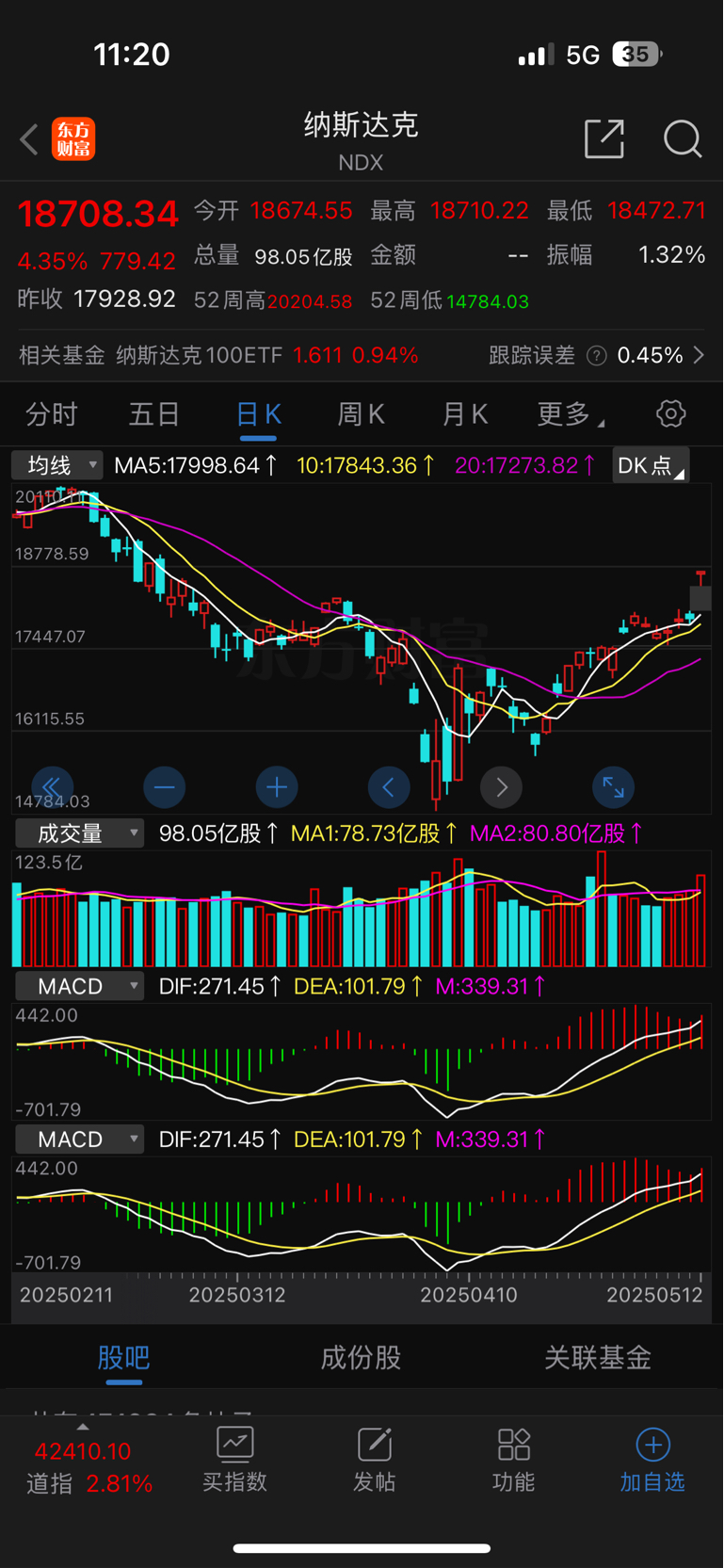
Task: Switch to 分时 tab
Action: [52, 414]
